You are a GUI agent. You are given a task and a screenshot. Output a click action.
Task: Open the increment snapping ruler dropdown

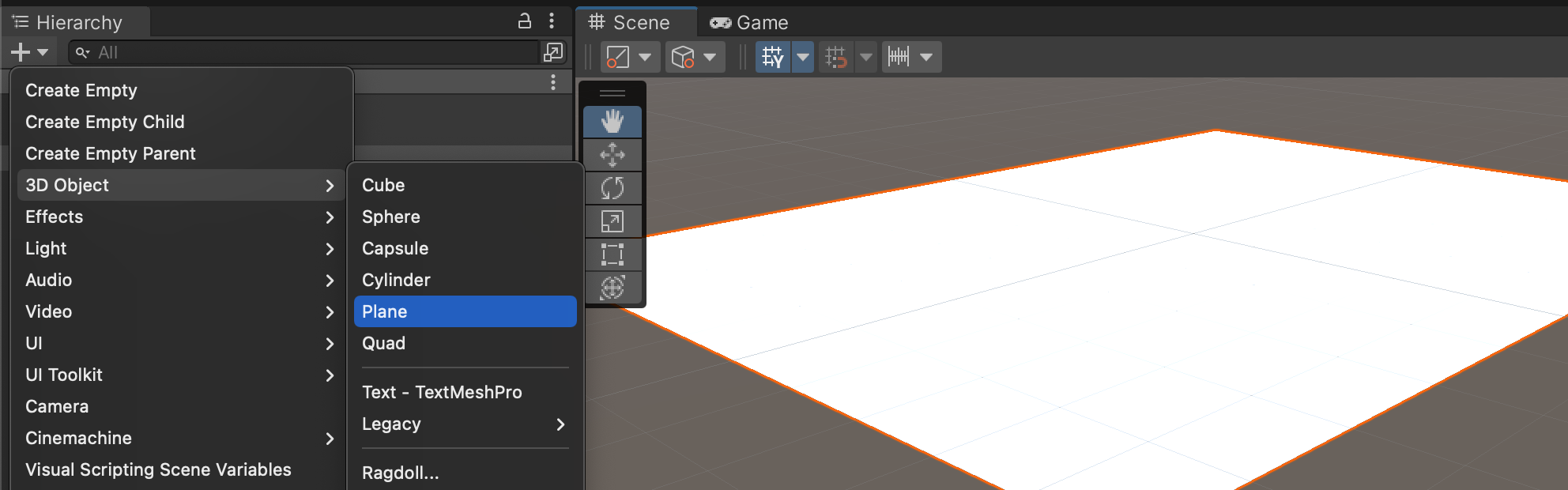coord(926,57)
